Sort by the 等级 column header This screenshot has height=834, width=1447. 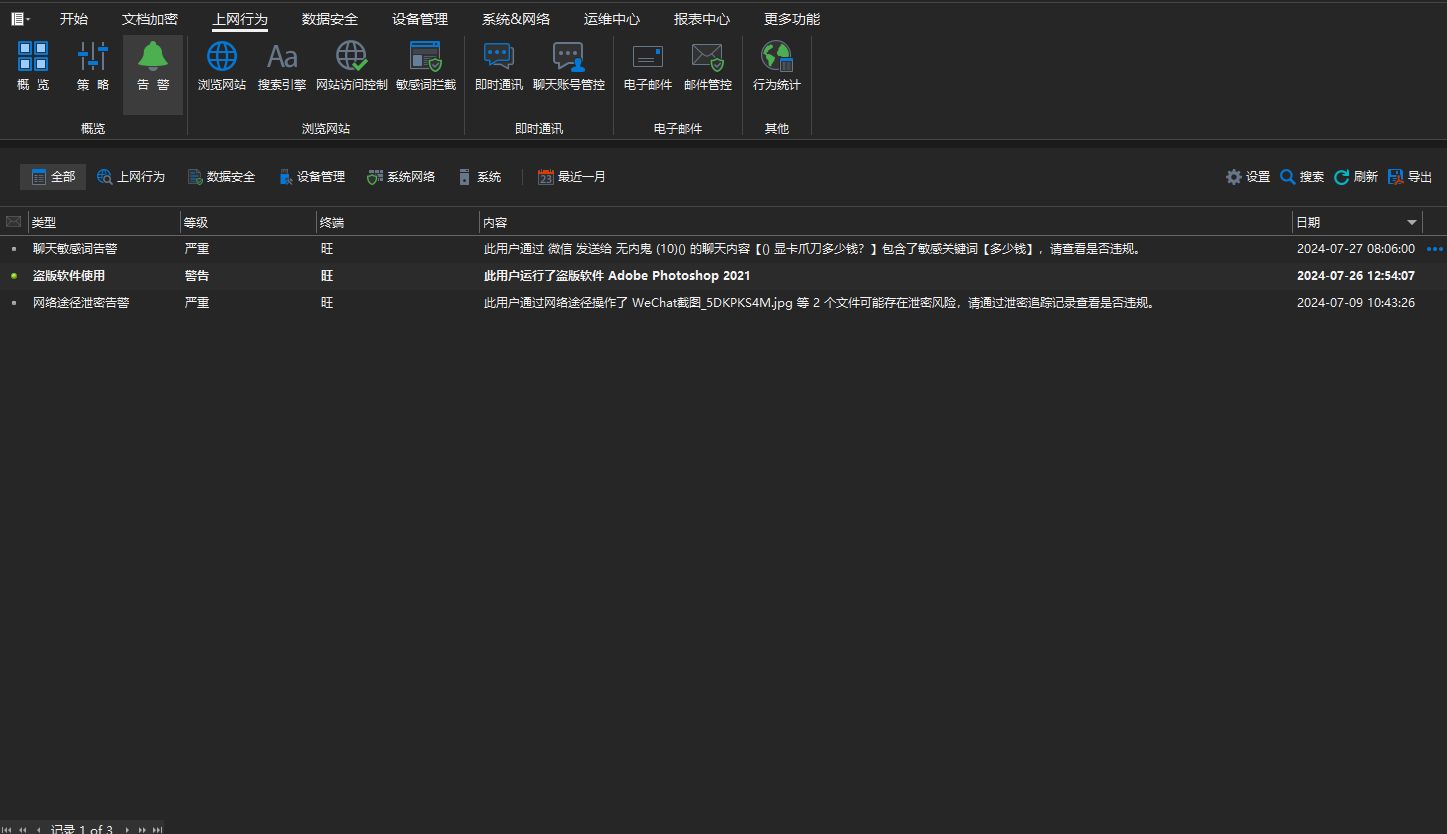[248, 222]
